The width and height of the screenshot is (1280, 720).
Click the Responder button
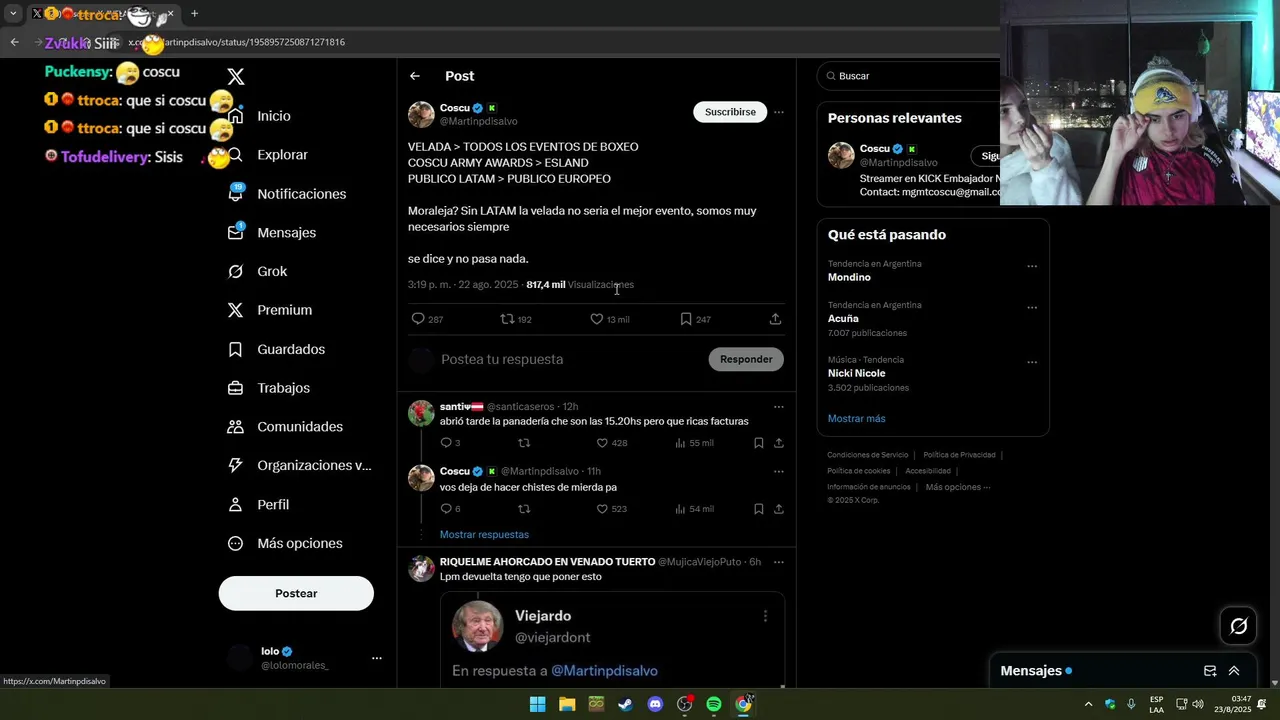pyautogui.click(x=746, y=359)
